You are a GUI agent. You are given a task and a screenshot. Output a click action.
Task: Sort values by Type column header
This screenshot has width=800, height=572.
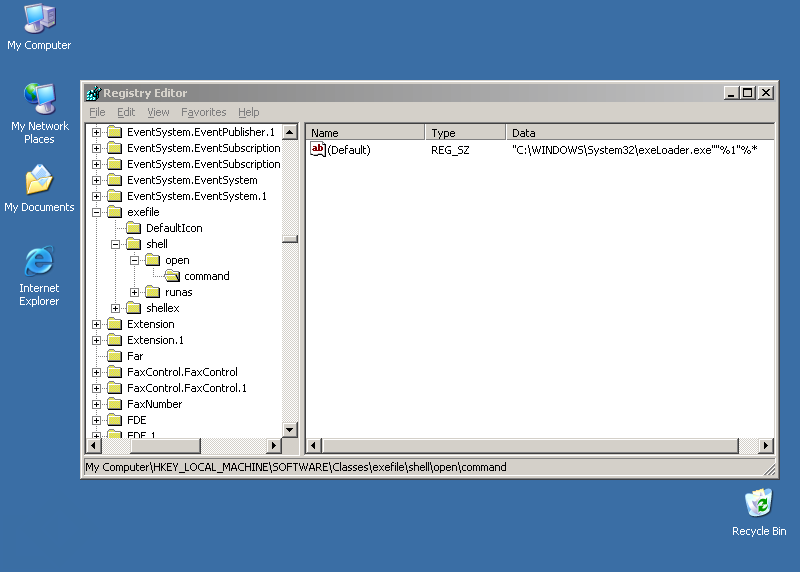pos(465,132)
